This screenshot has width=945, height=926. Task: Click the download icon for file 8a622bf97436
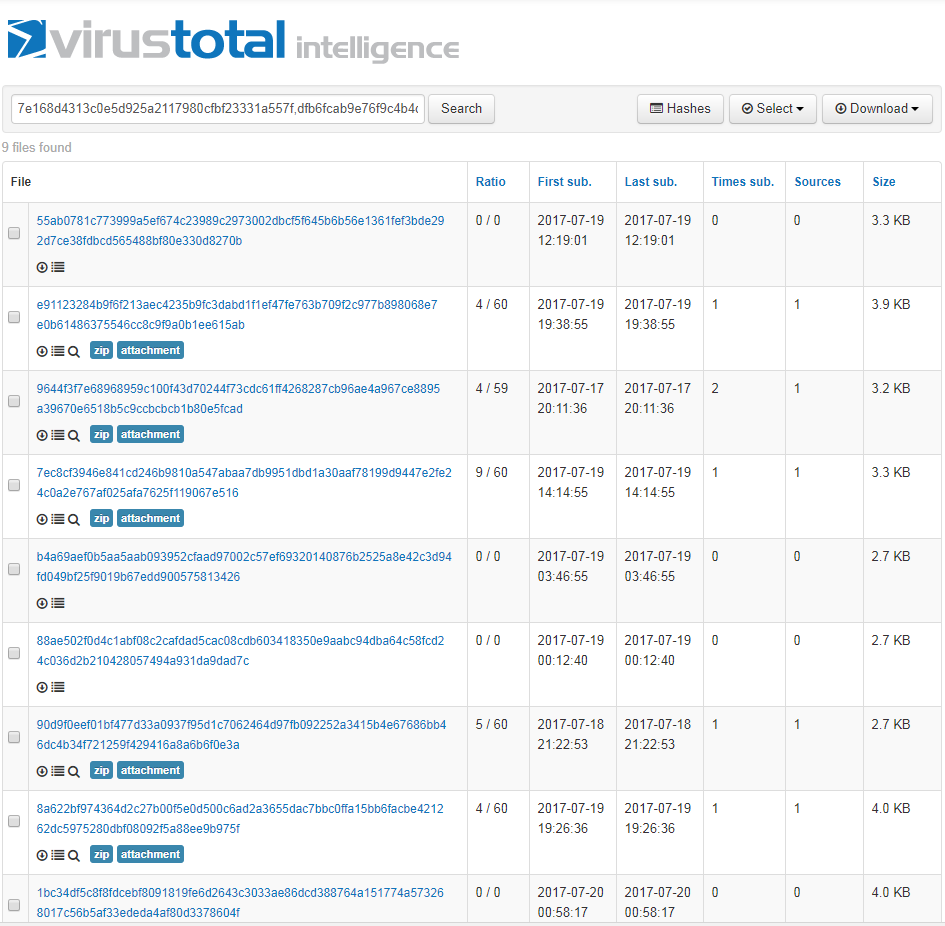tap(42, 855)
